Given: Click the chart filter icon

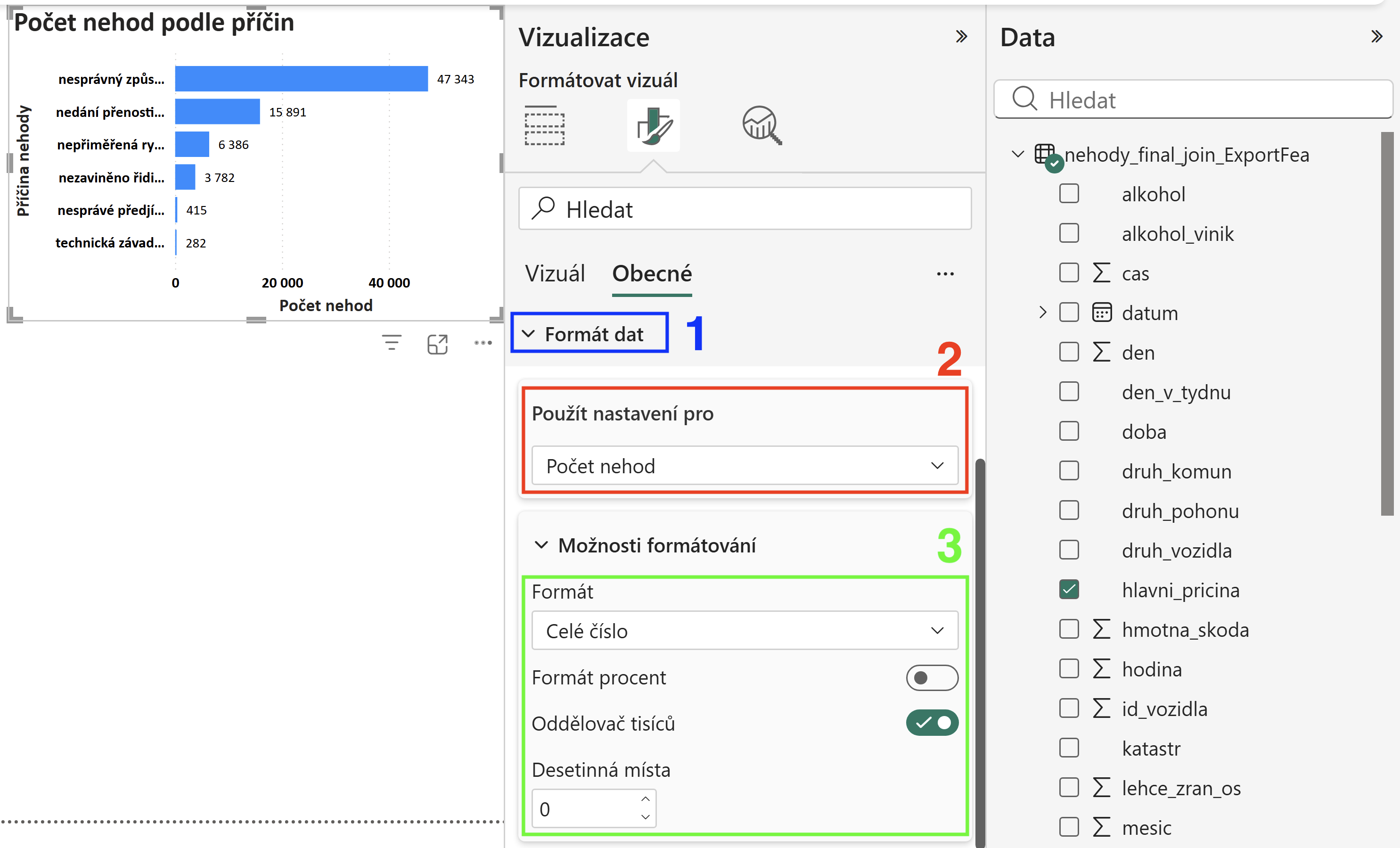Looking at the screenshot, I should pos(392,343).
